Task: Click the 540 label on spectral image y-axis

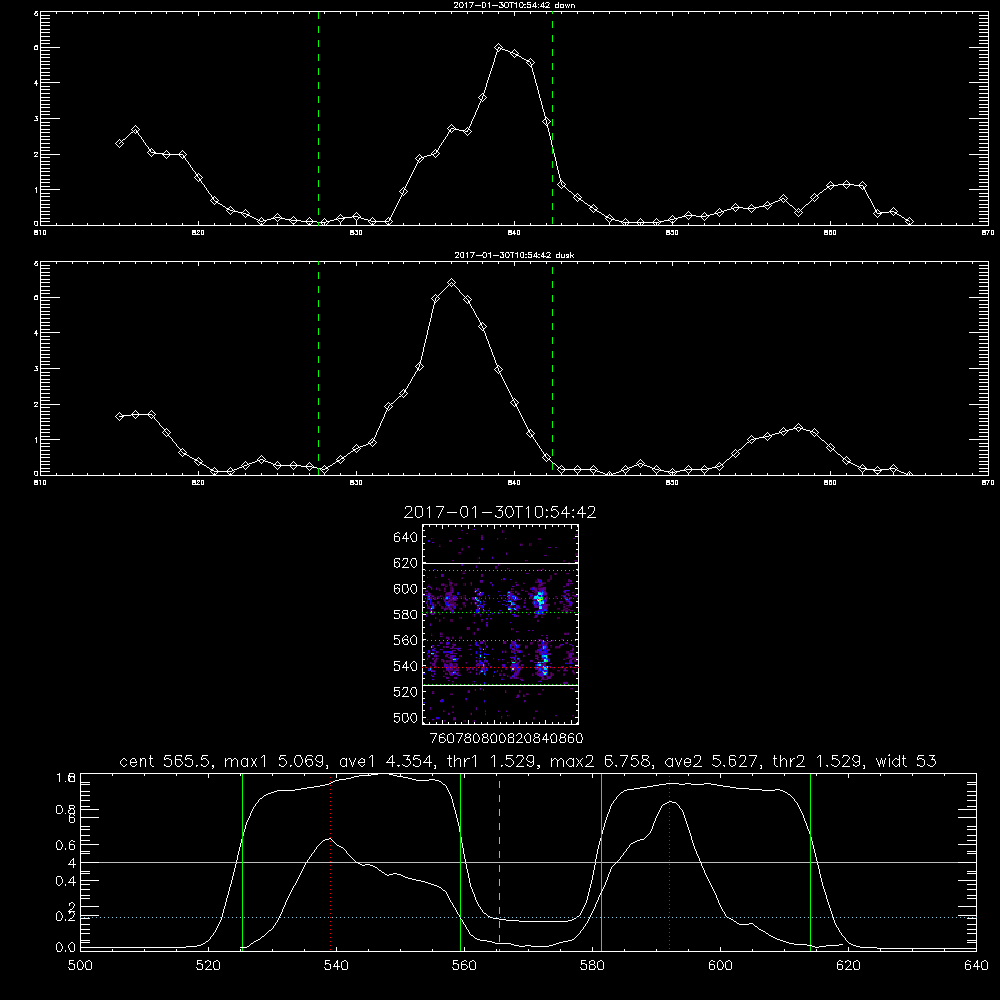Action: click(x=406, y=666)
